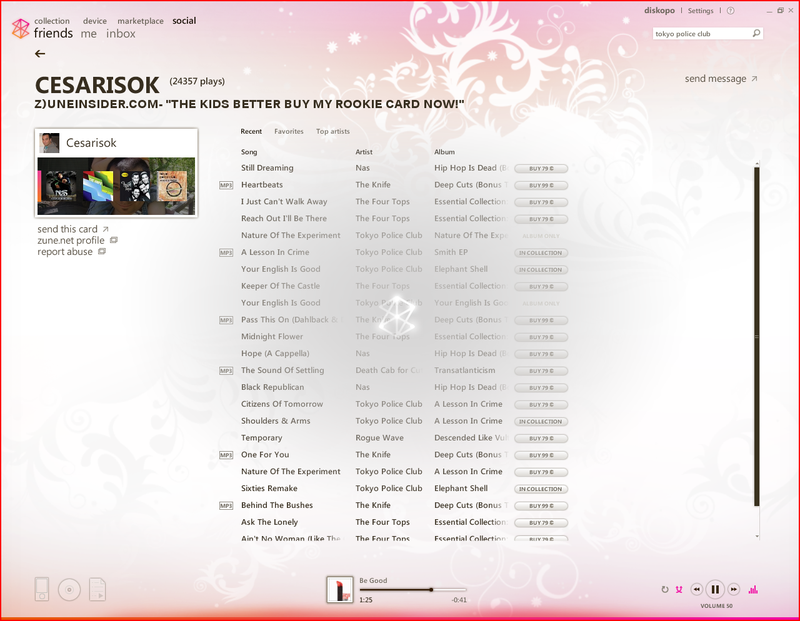Sort by the Album column header
Image resolution: width=800 pixels, height=621 pixels.
tap(444, 152)
